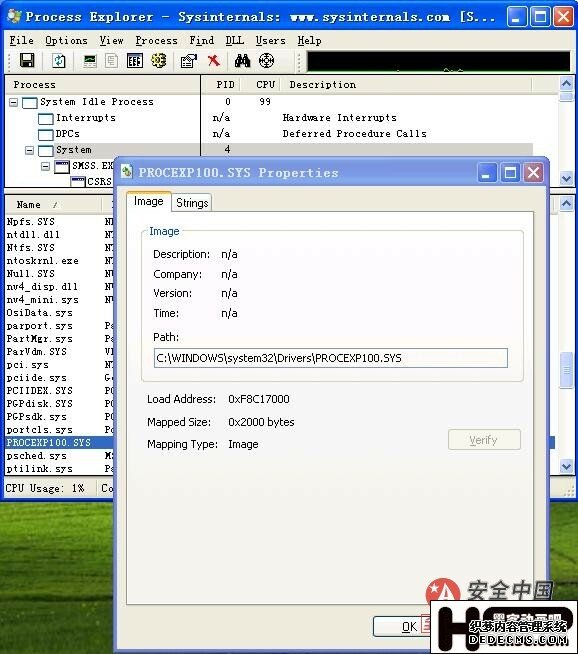Click the binoculars Find icon
This screenshot has height=654, width=578.
(242, 61)
